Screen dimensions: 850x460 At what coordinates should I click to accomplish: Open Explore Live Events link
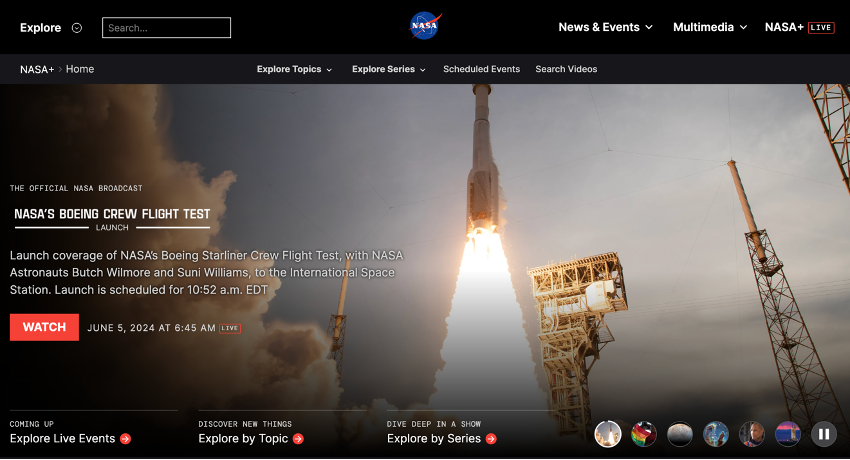click(62, 439)
